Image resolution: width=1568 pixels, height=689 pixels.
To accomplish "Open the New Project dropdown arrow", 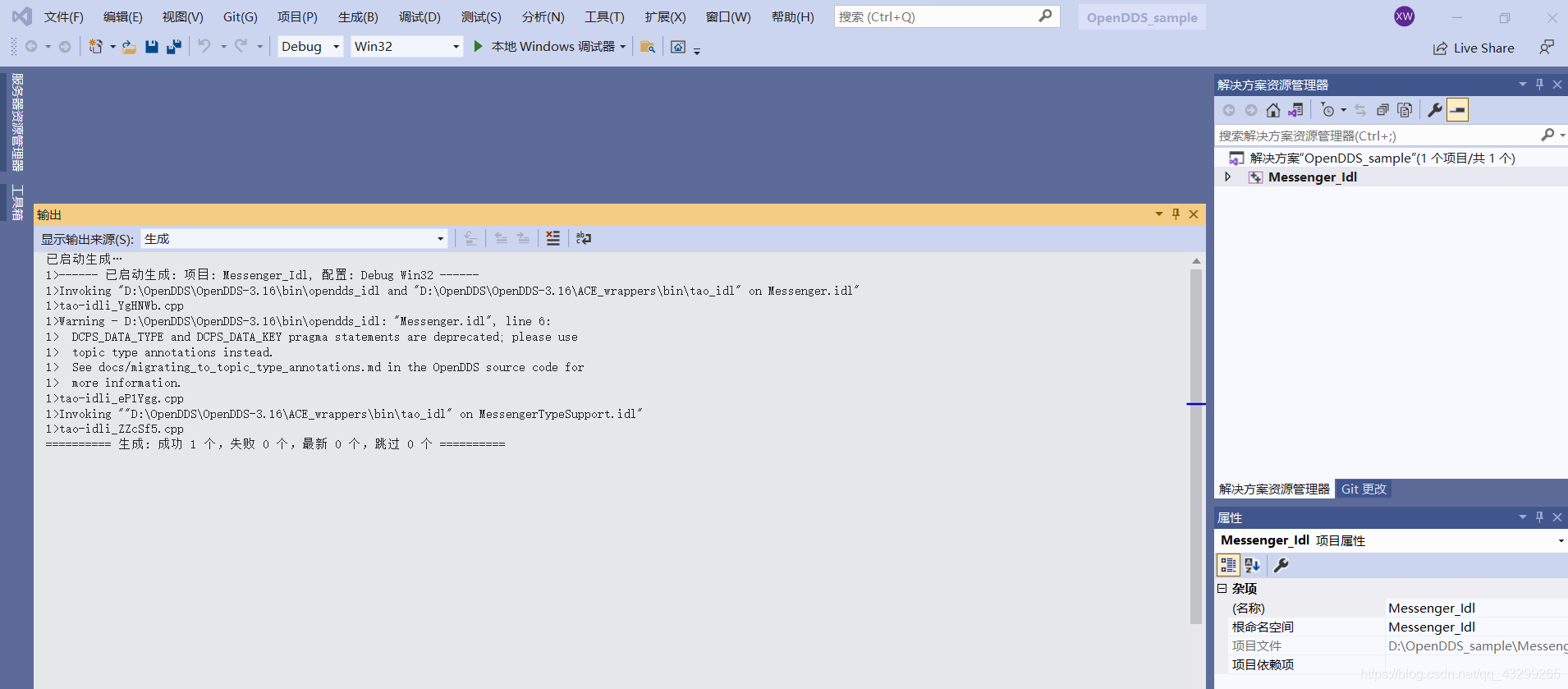I will (x=112, y=47).
